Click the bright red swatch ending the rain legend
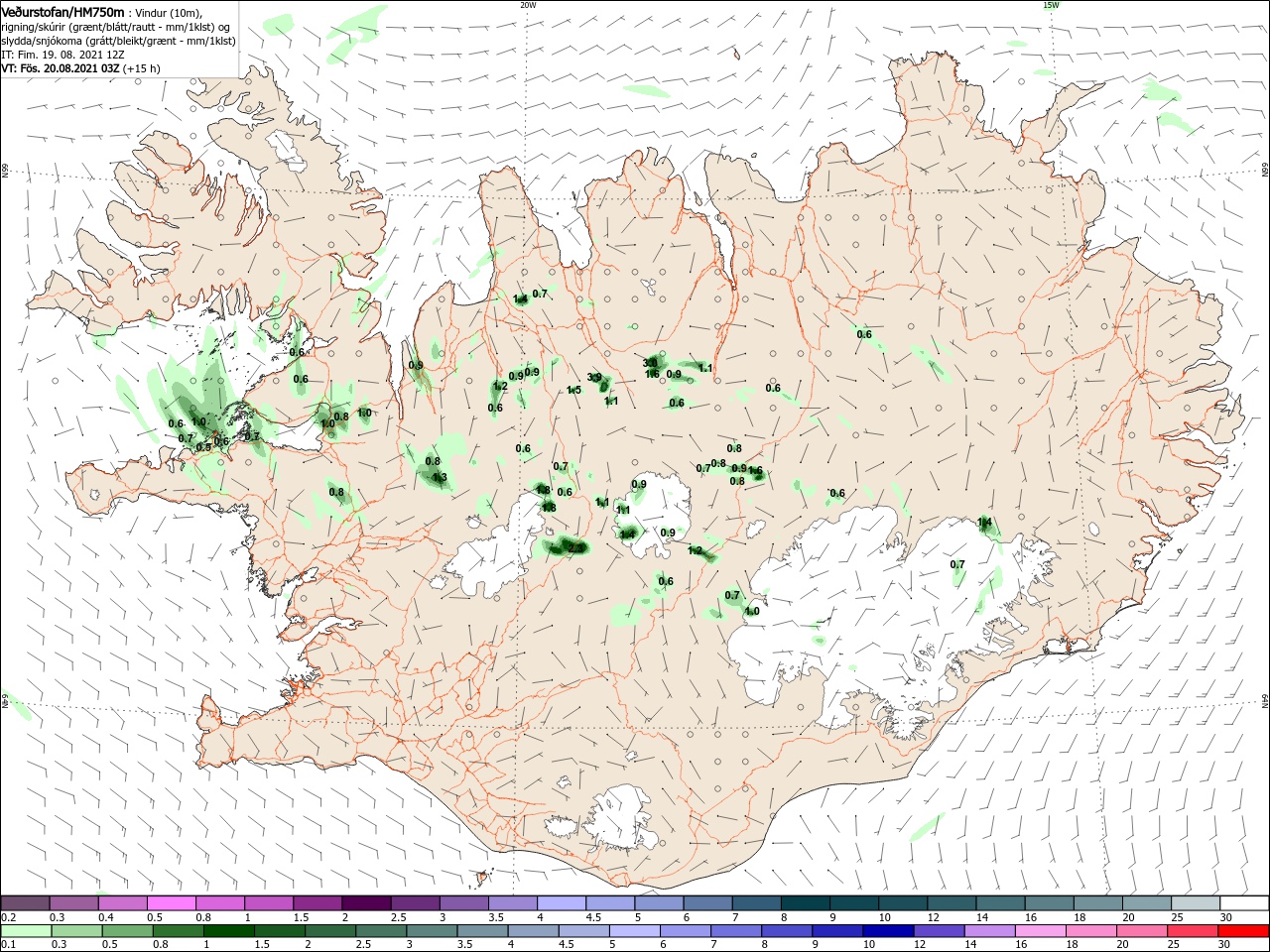 click(1244, 931)
